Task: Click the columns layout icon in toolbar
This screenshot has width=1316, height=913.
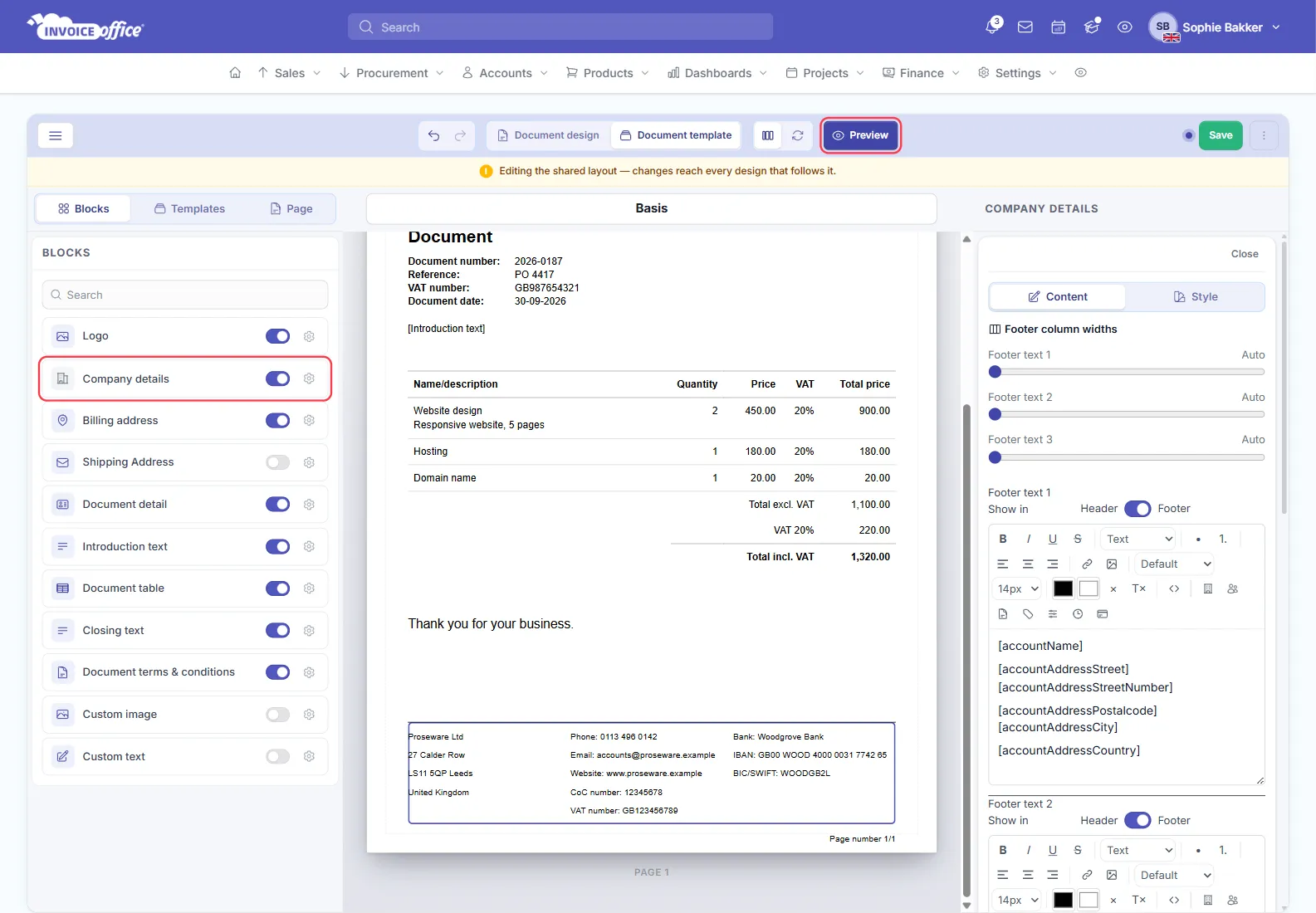Action: [768, 135]
